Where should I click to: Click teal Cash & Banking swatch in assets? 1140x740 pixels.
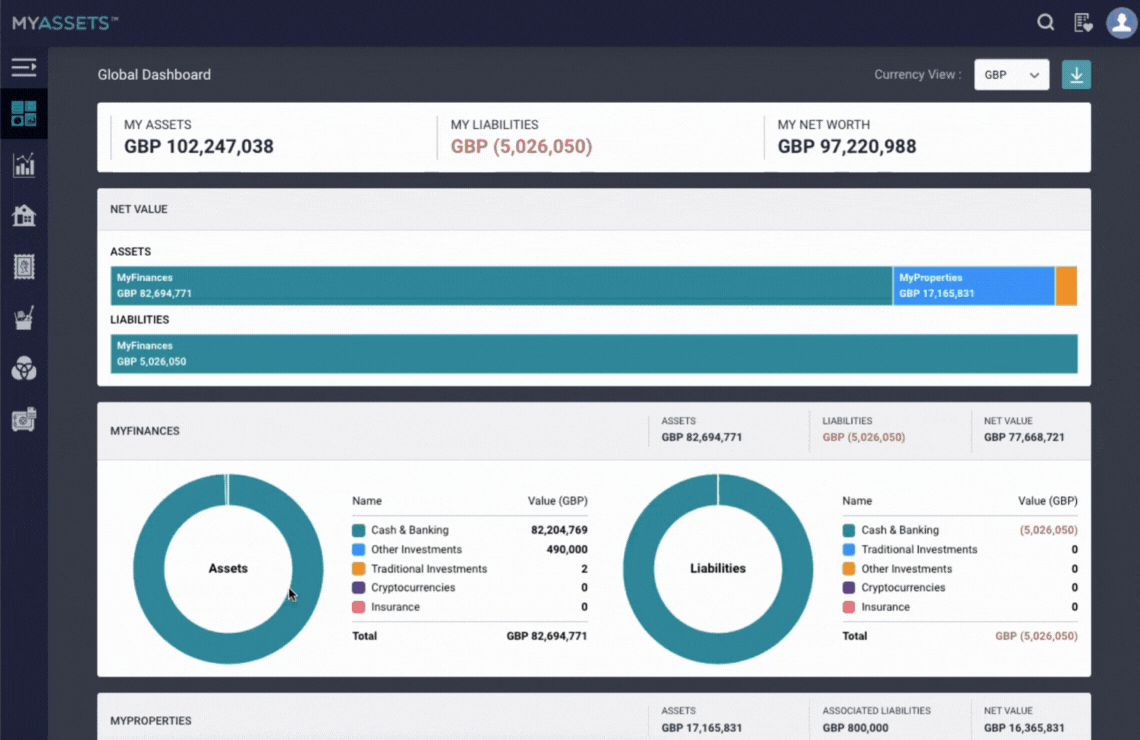point(358,531)
